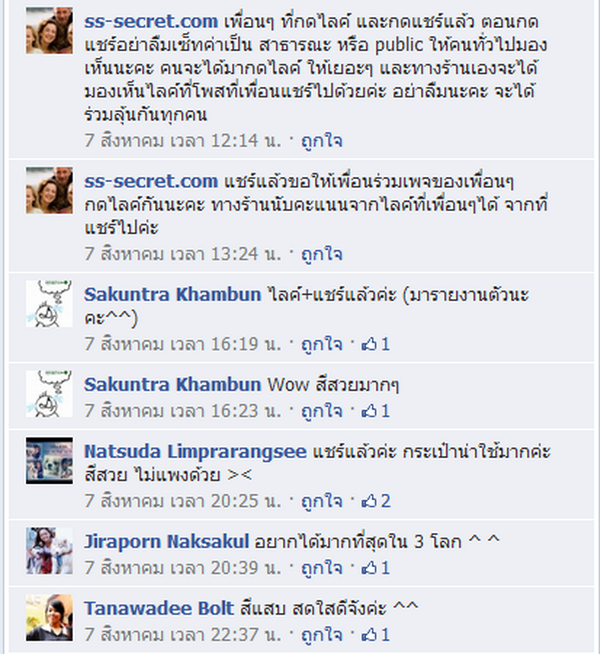Like the ss-secret.com 13:24 comment
The width and height of the screenshot is (600, 654).
(322, 254)
